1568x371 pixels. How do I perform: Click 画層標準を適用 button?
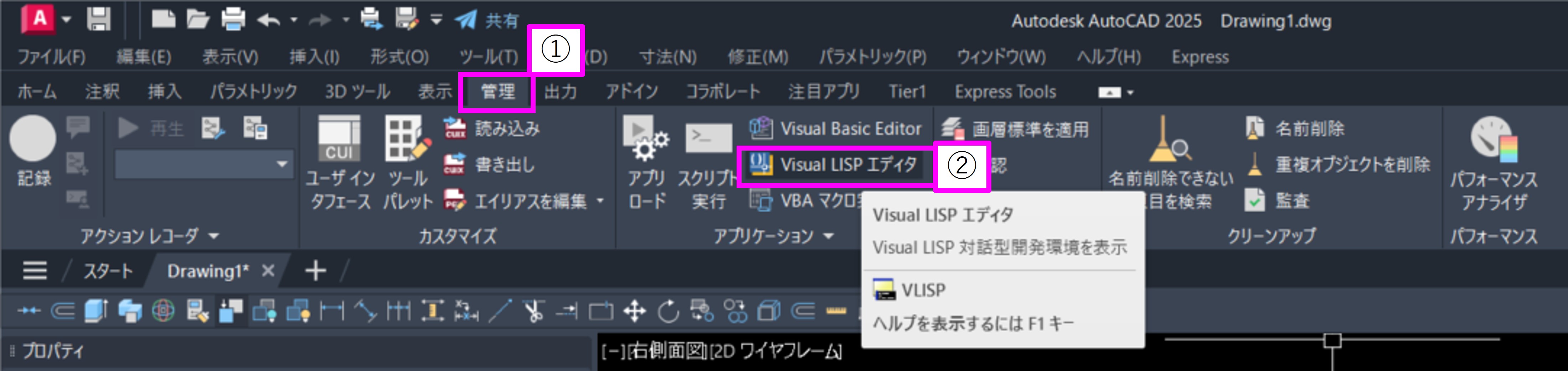(x=1015, y=129)
